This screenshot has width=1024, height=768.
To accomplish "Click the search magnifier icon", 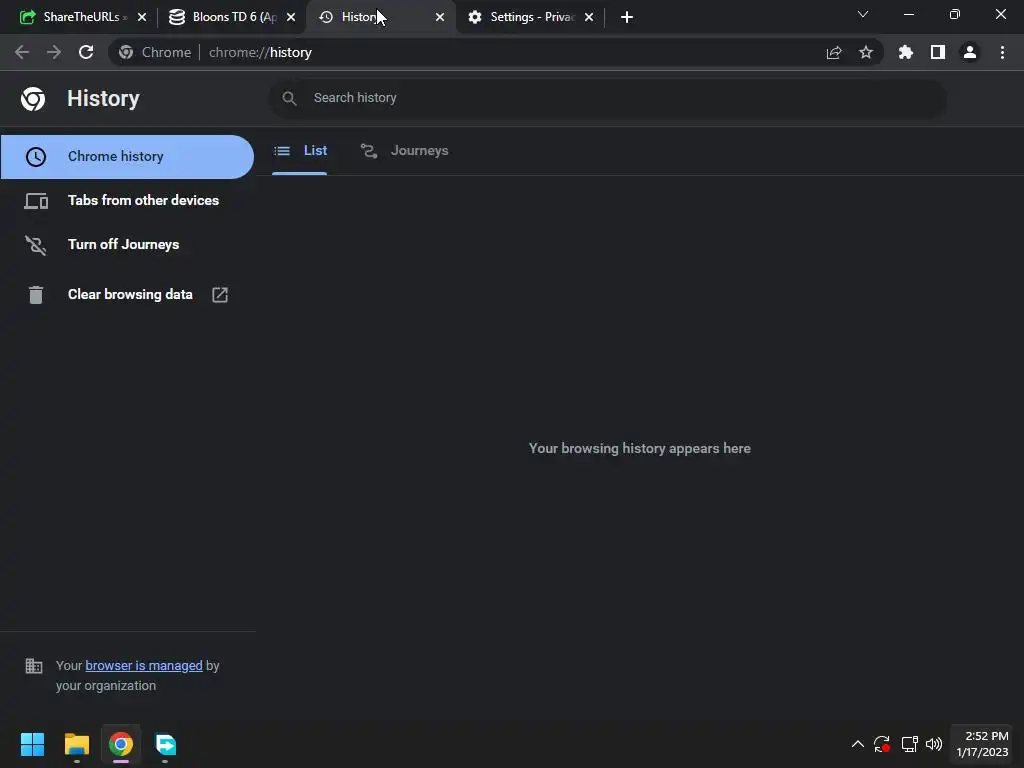I will 289,98.
